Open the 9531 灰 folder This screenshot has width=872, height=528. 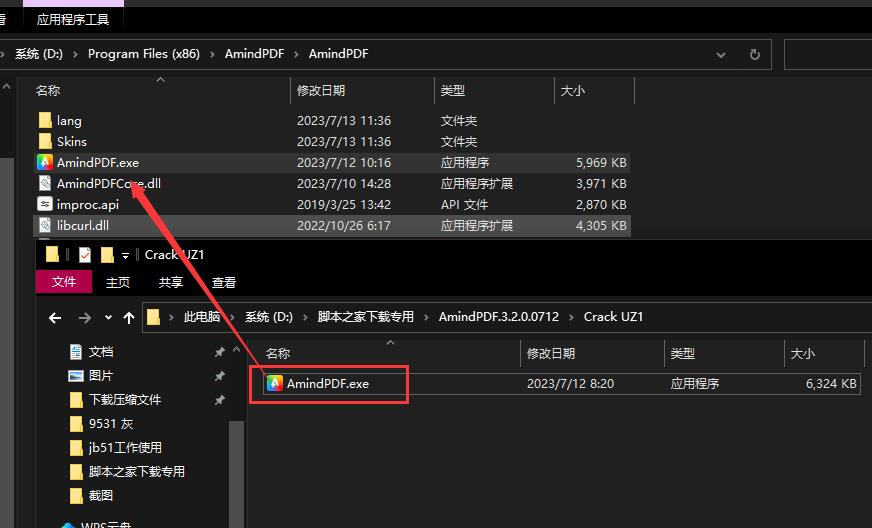tap(111, 423)
